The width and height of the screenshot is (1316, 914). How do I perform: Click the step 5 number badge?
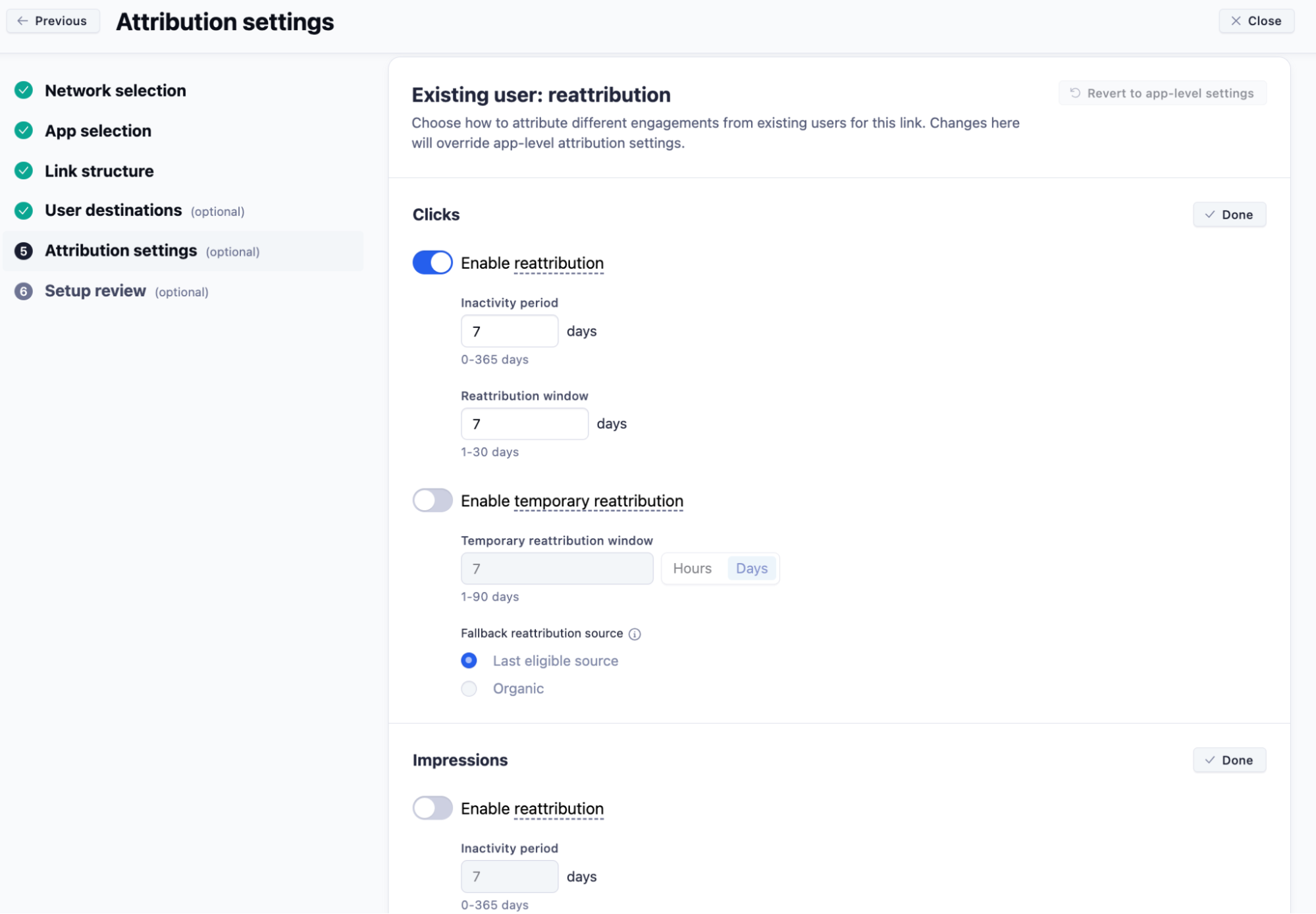(x=24, y=251)
